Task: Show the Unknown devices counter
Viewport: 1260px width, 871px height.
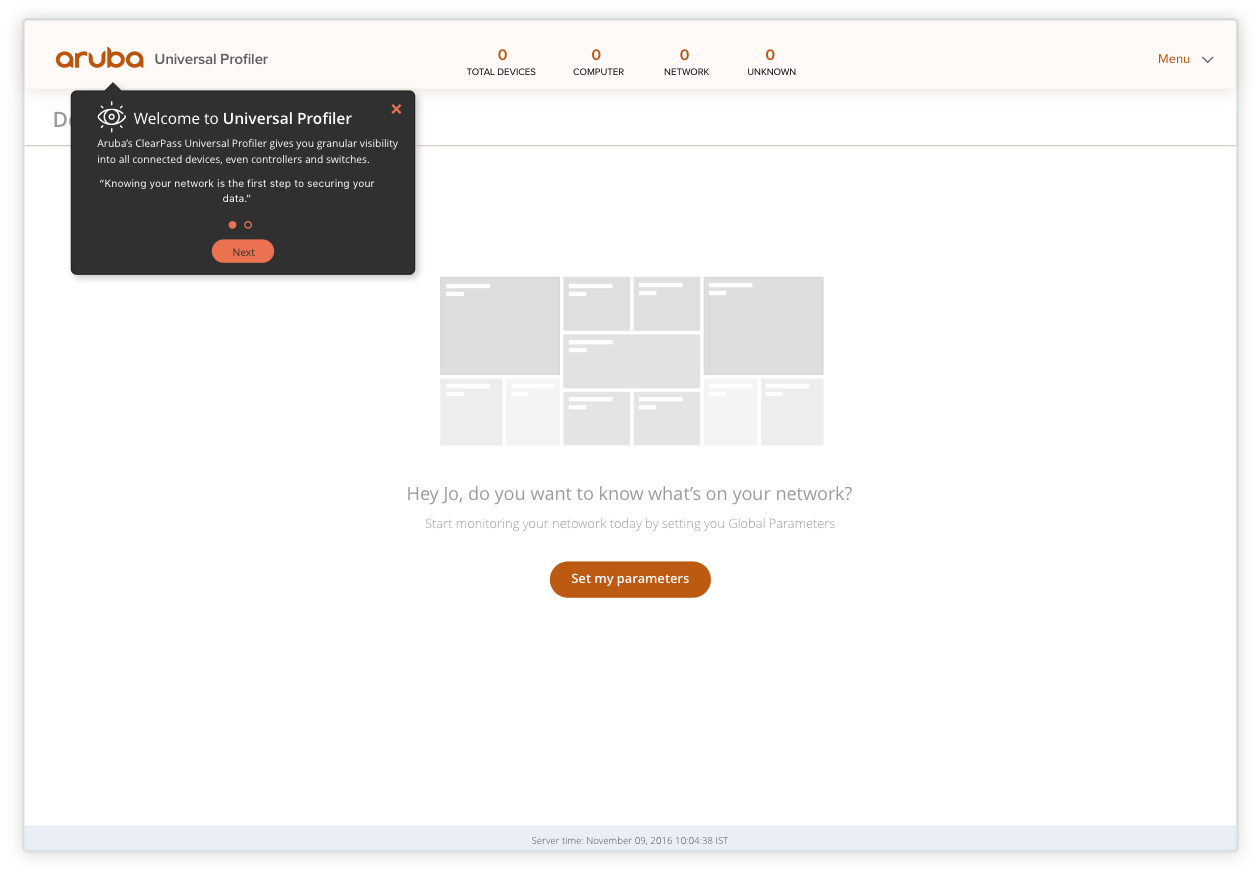Action: pyautogui.click(x=771, y=62)
